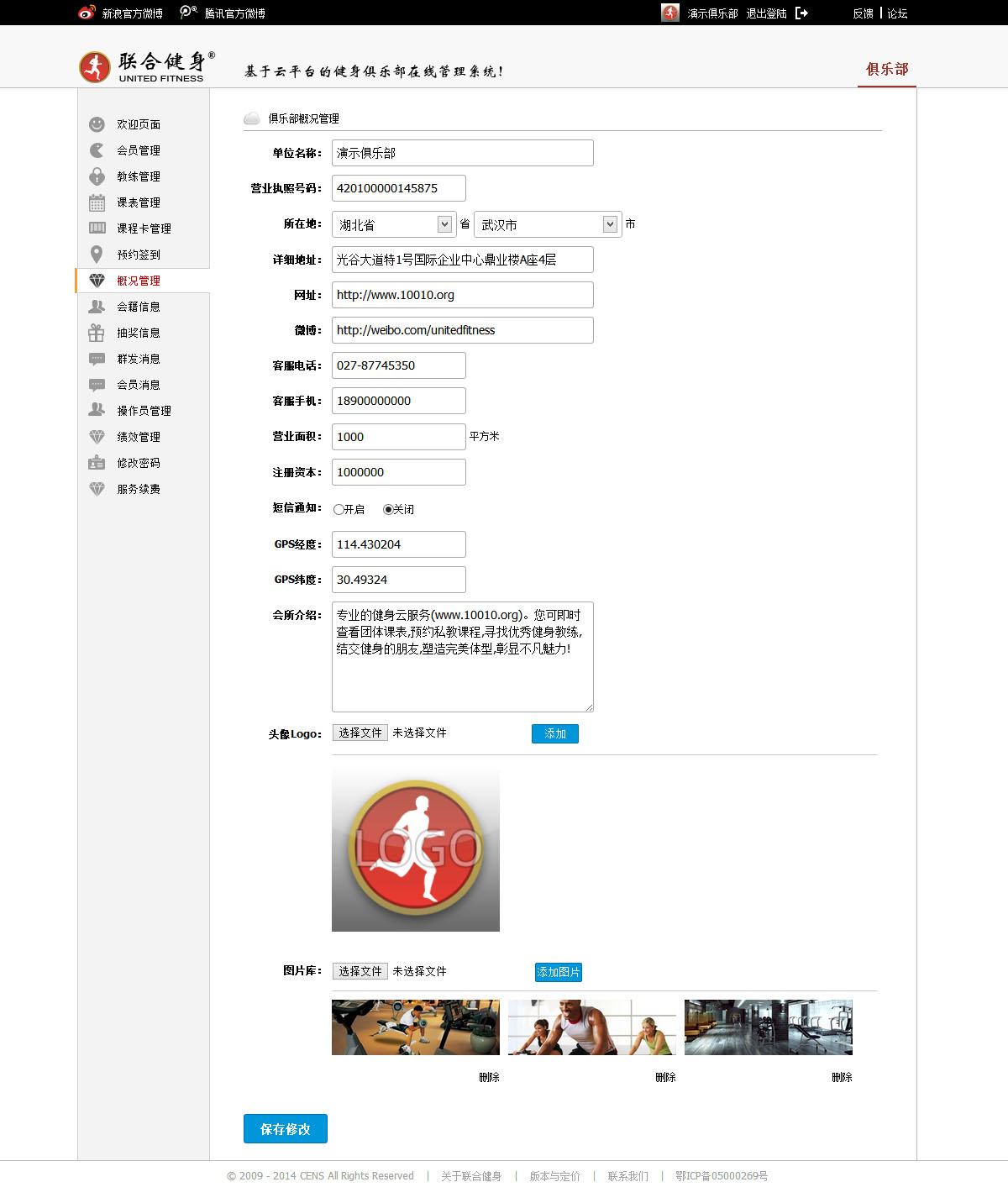Choose a file for 头像Logo upload

coord(360,733)
